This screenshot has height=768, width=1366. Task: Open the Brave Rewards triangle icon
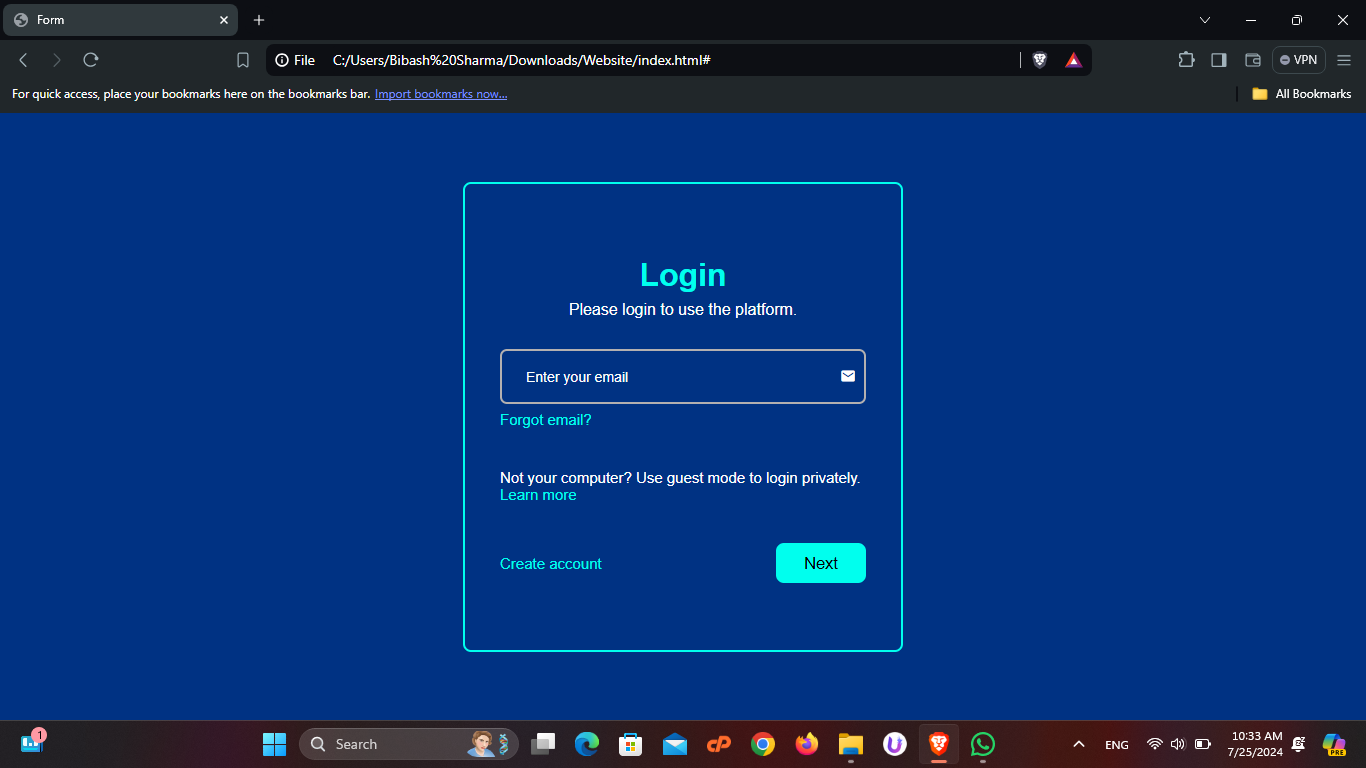click(1073, 60)
